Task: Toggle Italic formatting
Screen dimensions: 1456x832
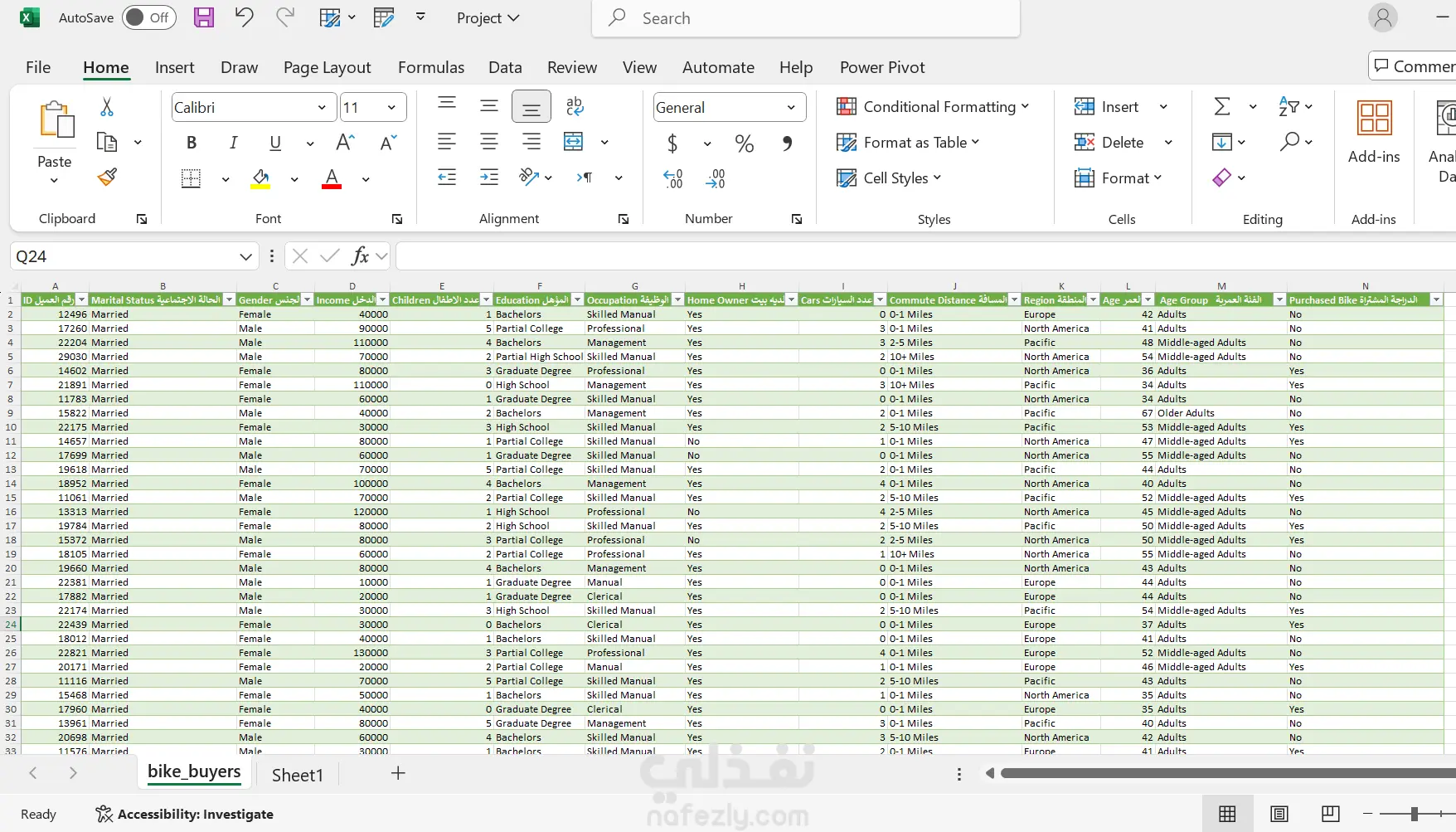Action: point(234,143)
